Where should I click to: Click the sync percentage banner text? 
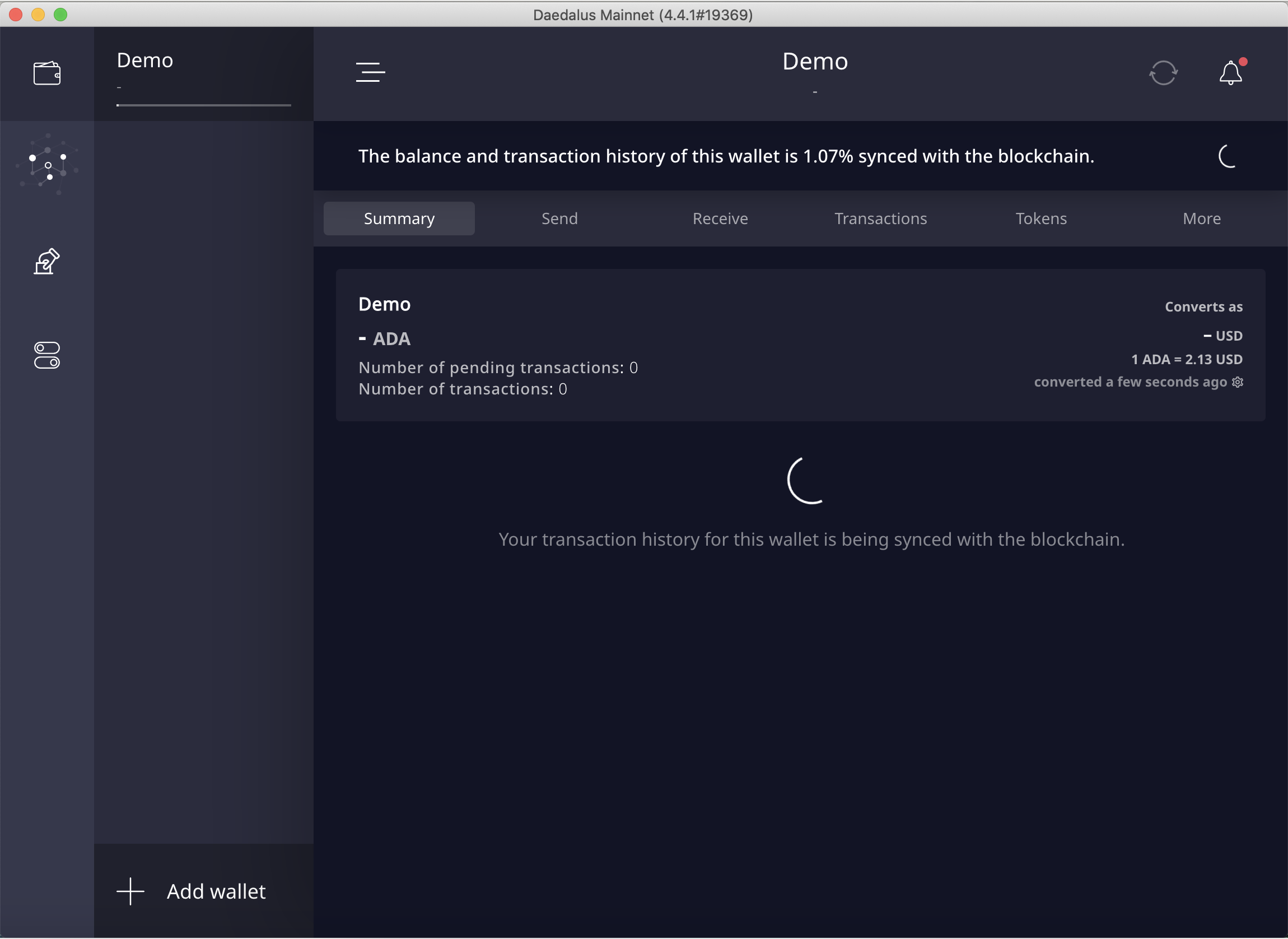tap(726, 156)
